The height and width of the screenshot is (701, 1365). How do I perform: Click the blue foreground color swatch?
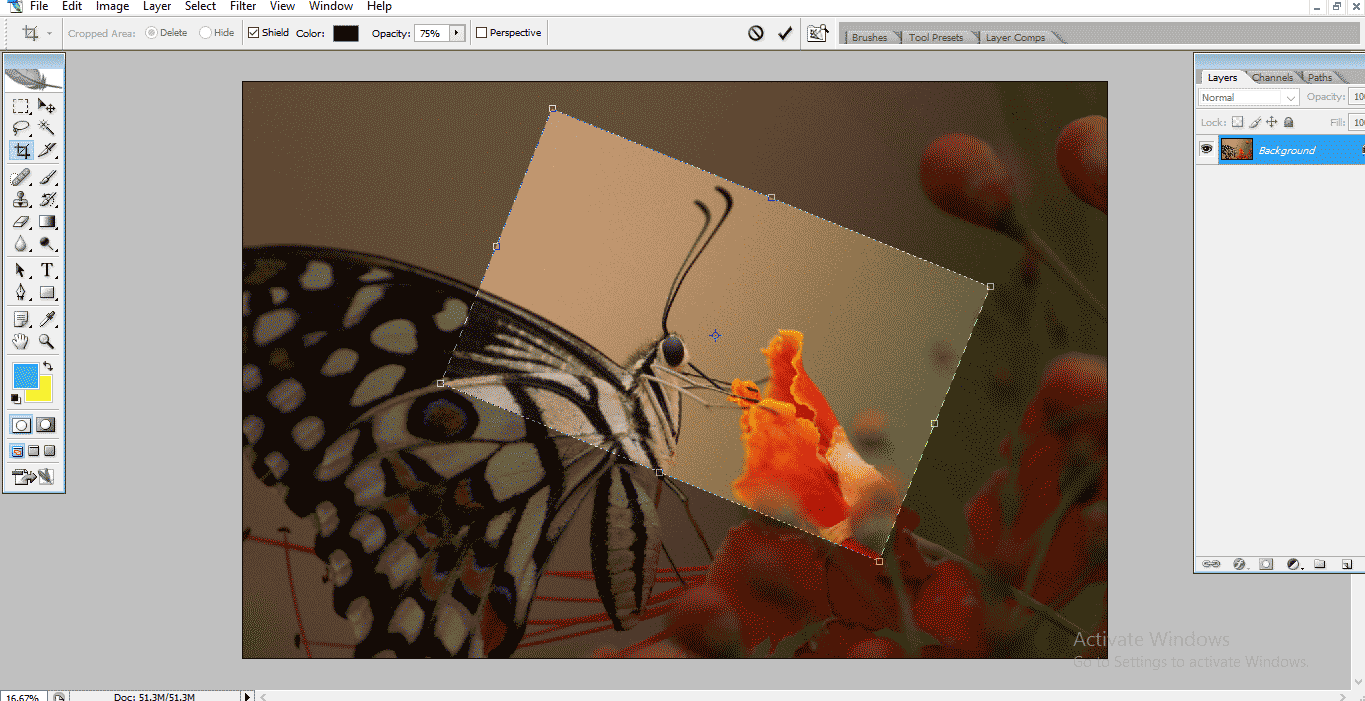pyautogui.click(x=25, y=376)
